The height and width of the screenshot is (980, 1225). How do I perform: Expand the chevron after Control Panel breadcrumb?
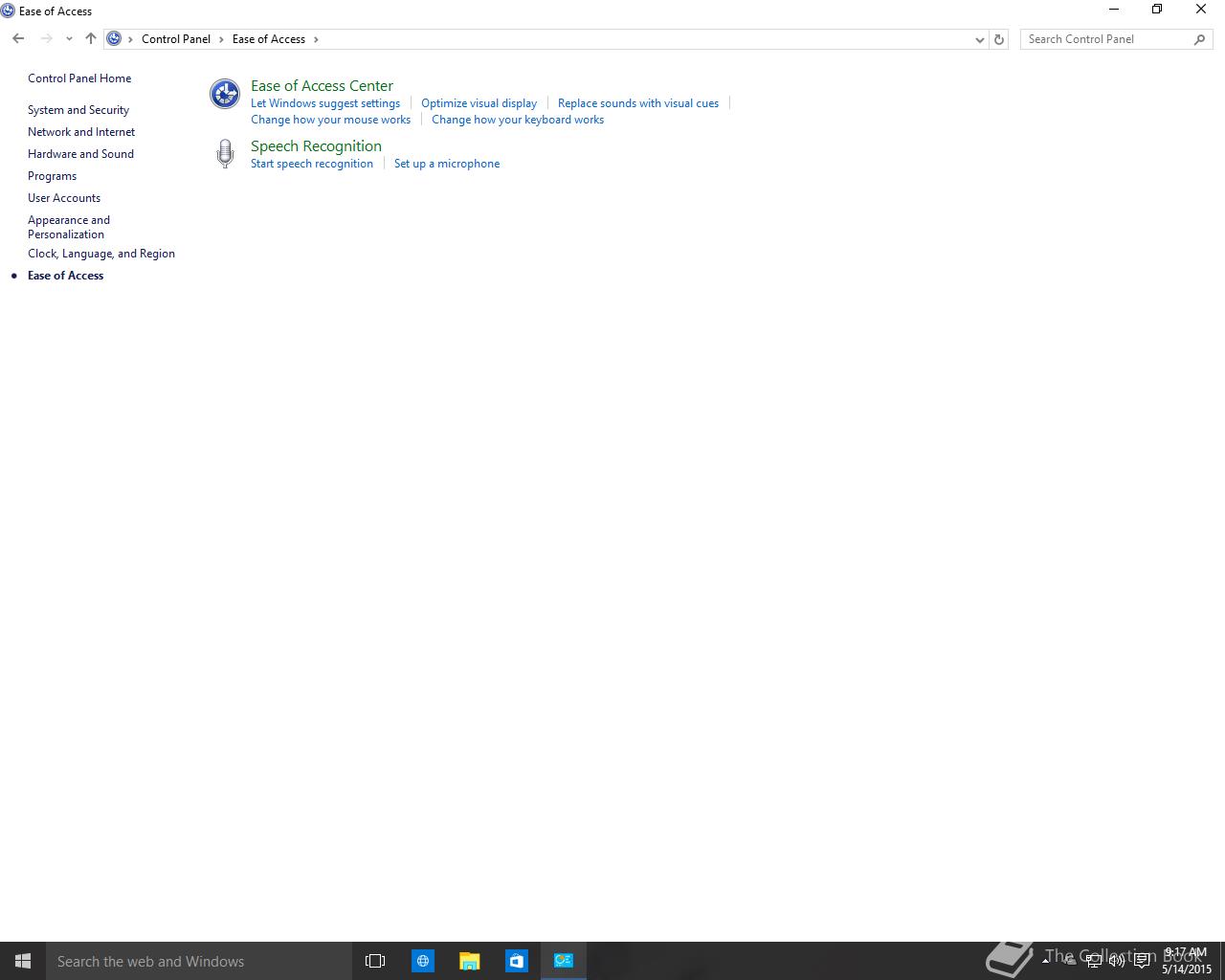point(221,39)
